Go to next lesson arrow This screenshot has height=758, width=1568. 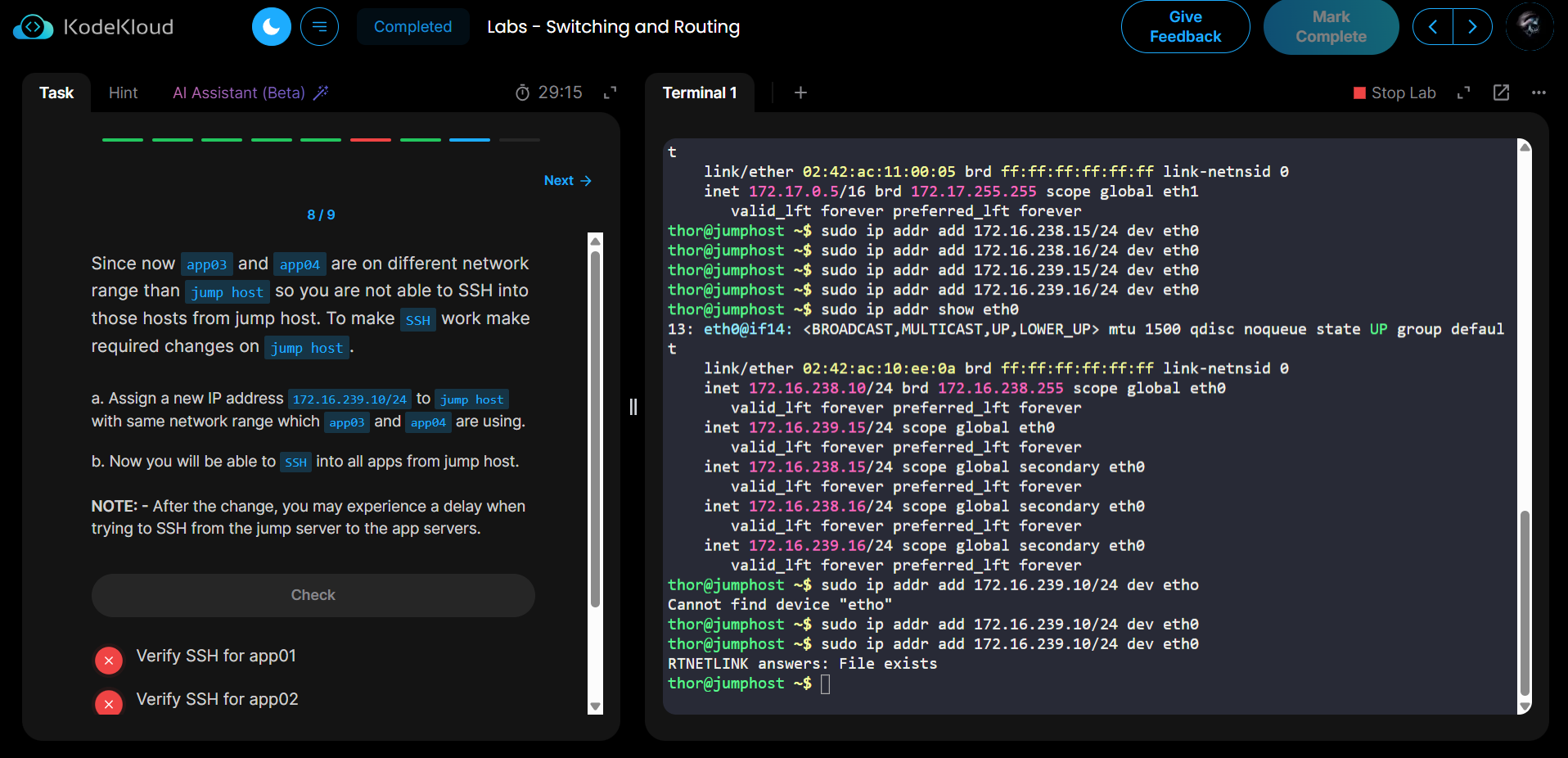point(1472,27)
